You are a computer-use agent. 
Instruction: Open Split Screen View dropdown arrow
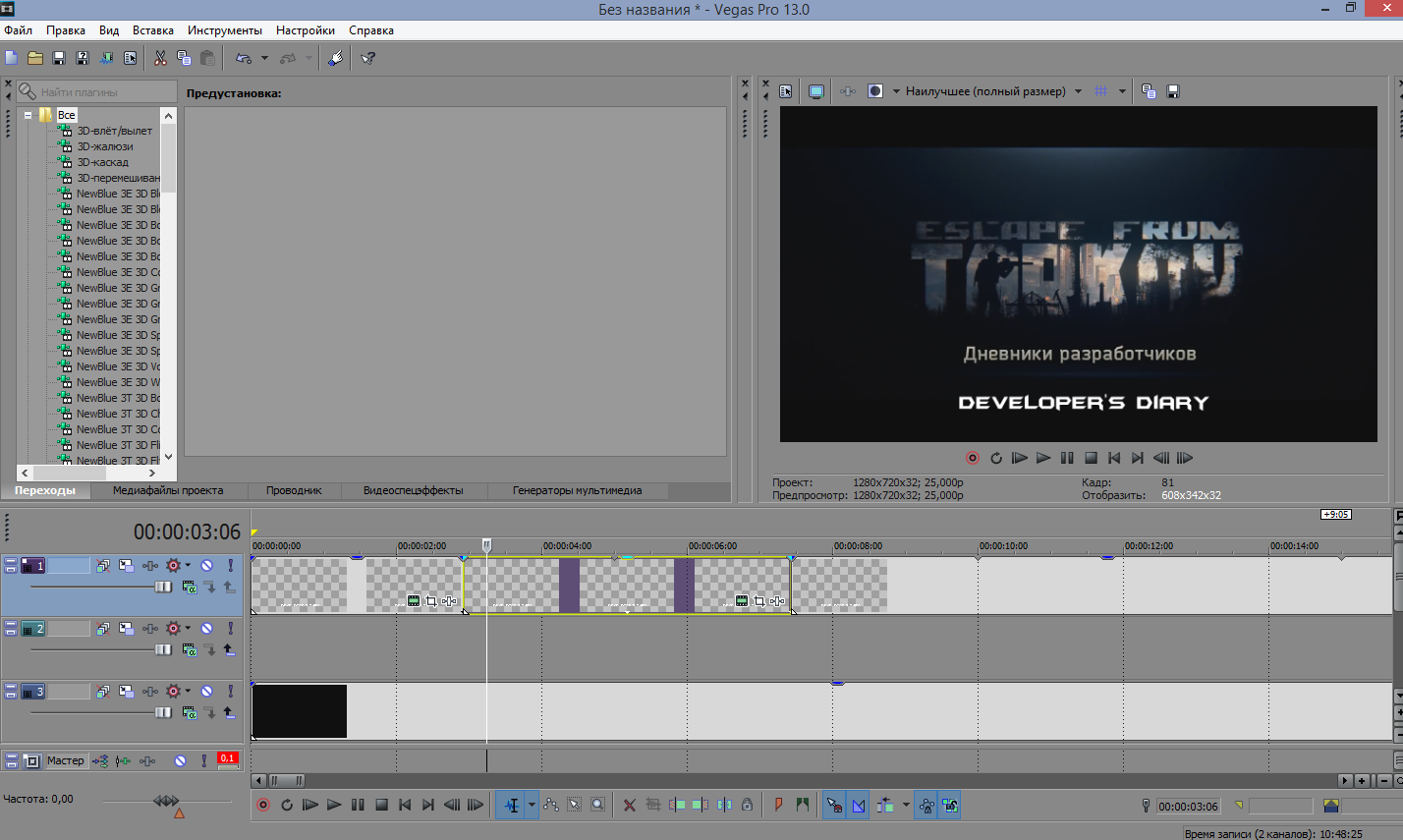(x=896, y=91)
